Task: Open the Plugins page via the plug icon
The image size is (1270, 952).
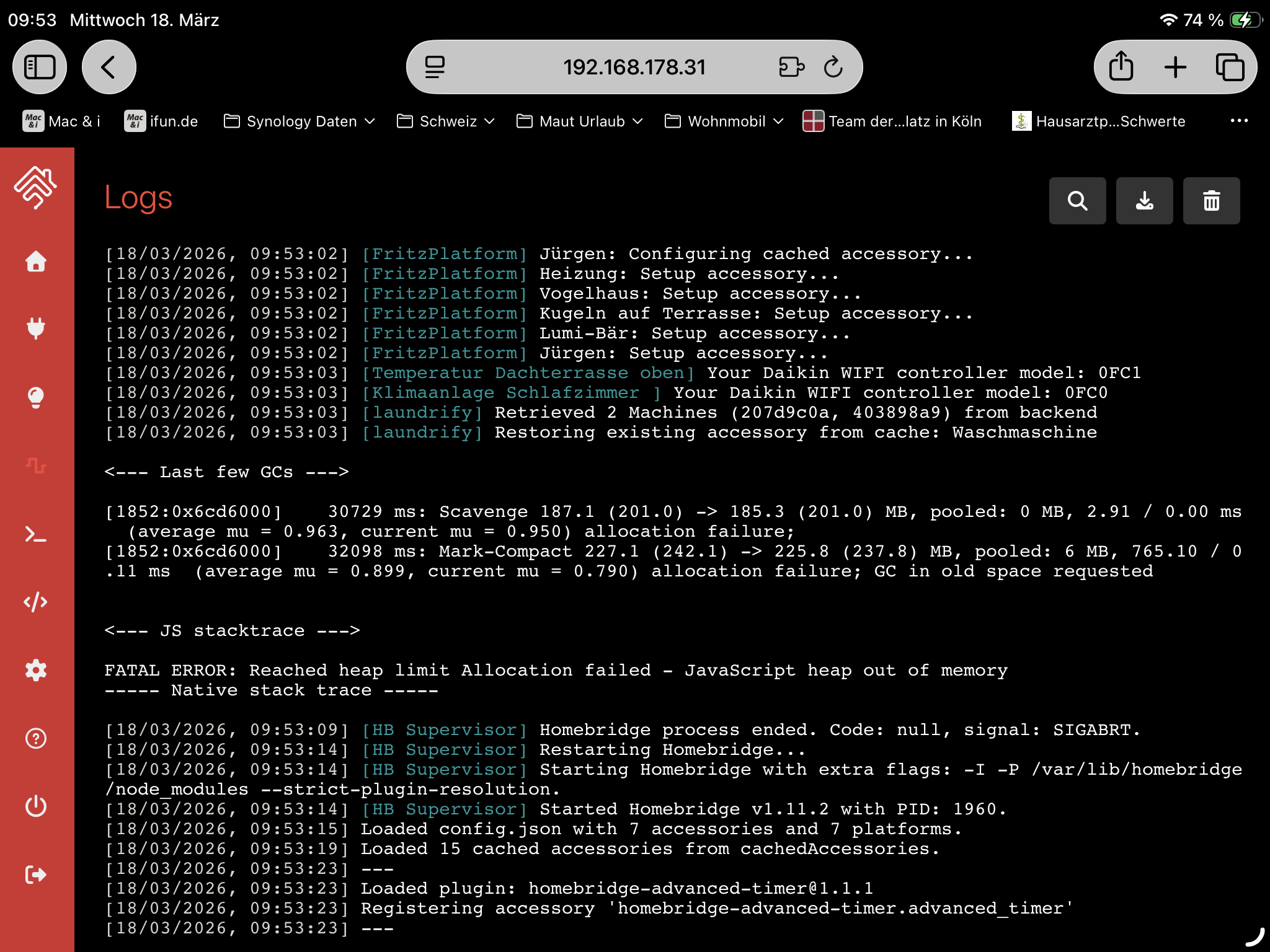Action: [x=36, y=328]
